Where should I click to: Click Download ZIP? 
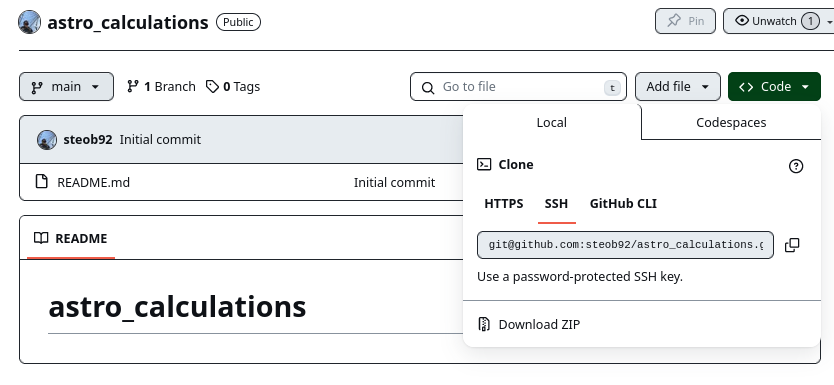point(539,324)
